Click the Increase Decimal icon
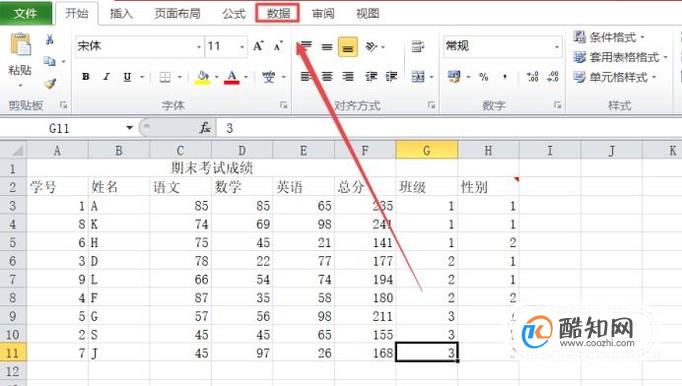This screenshot has width=682, height=386. click(532, 77)
